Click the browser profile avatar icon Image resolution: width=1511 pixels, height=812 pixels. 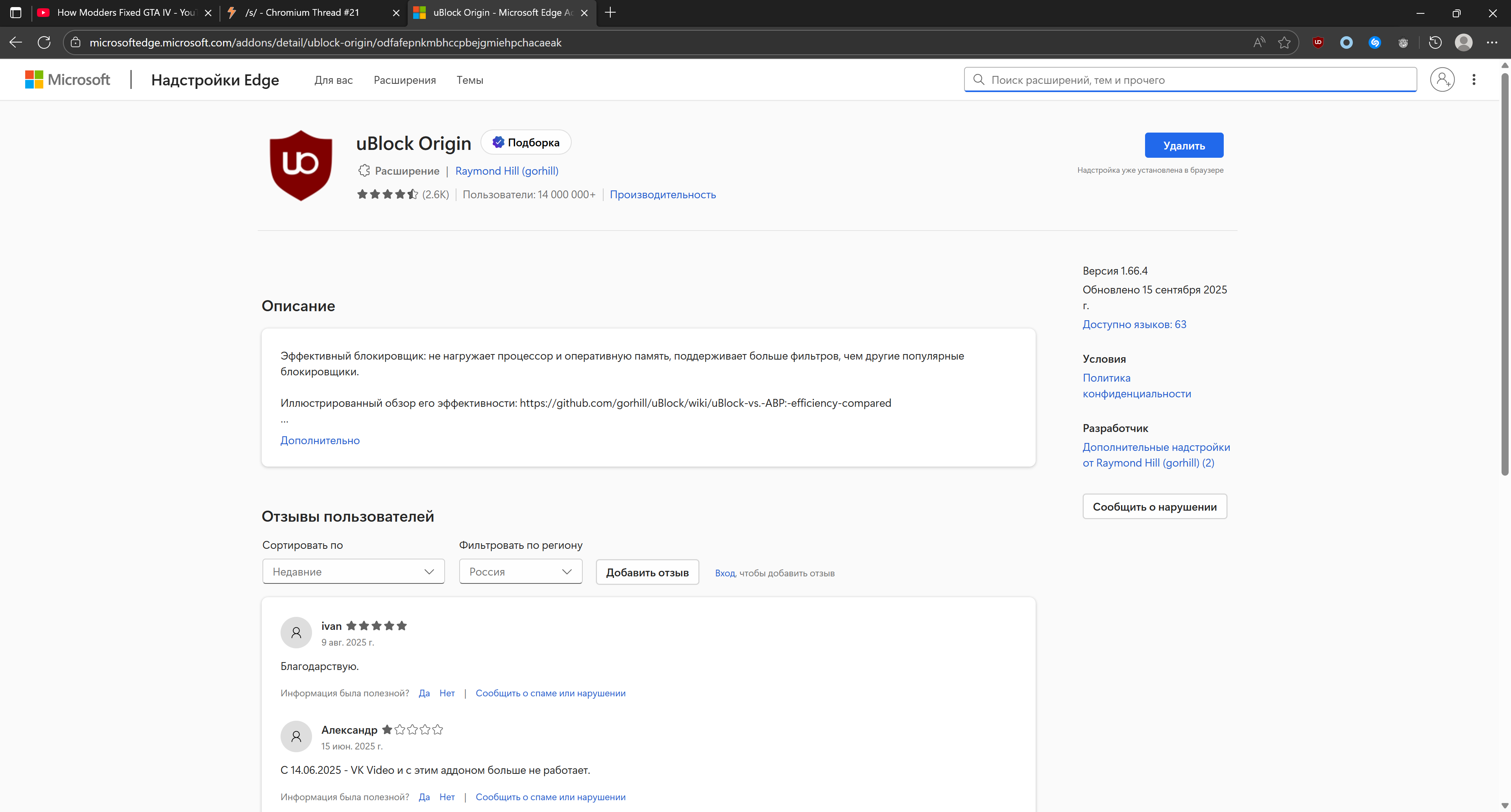coord(1463,42)
